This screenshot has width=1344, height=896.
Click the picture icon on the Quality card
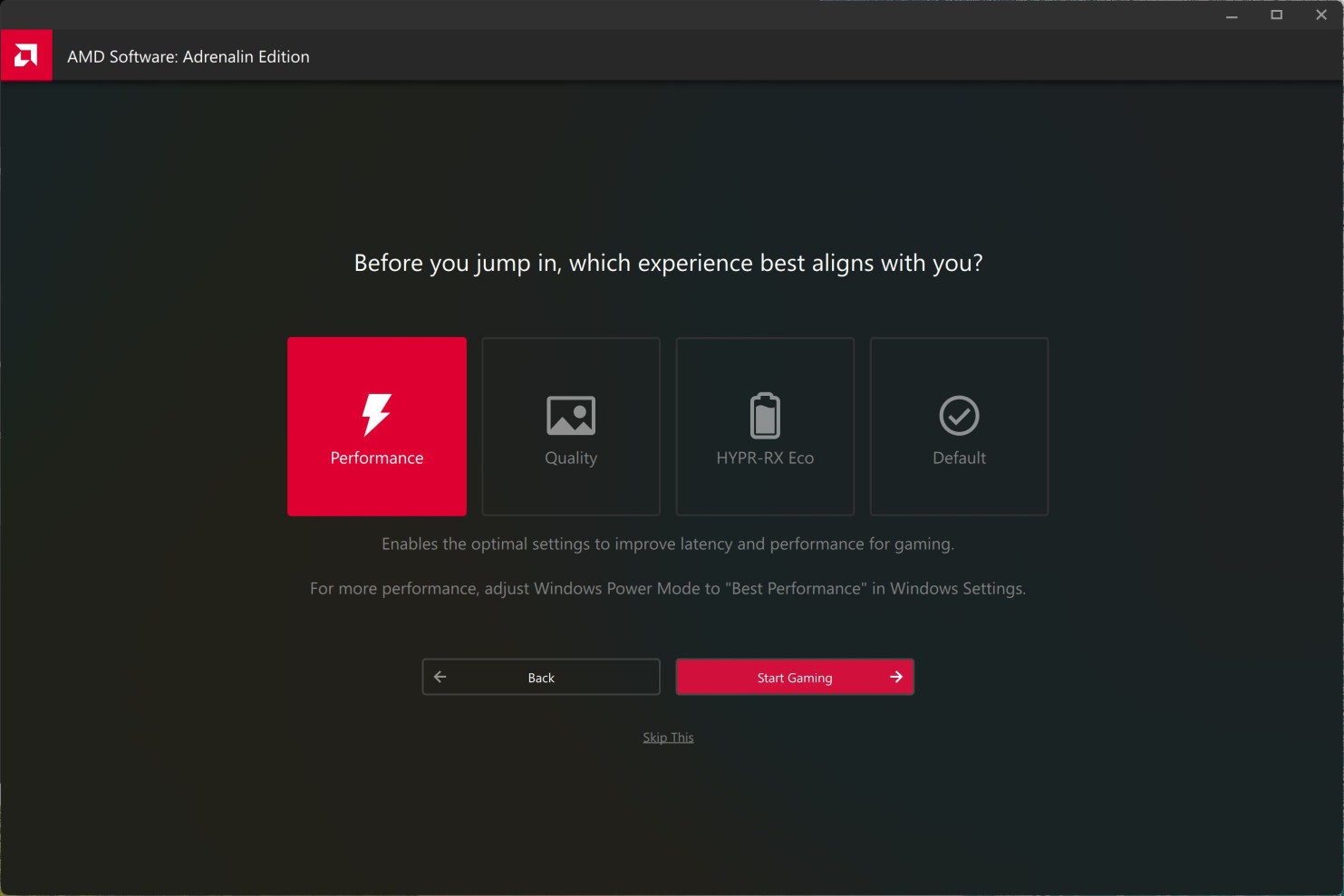570,415
